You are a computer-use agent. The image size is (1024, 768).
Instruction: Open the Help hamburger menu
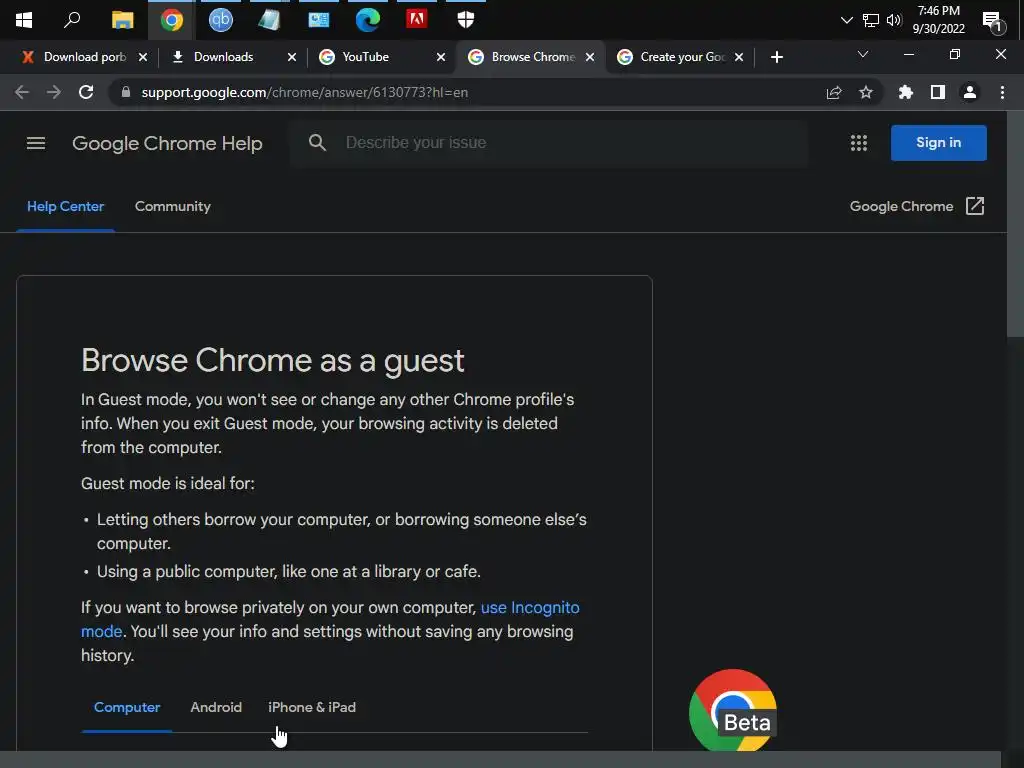pyautogui.click(x=36, y=143)
